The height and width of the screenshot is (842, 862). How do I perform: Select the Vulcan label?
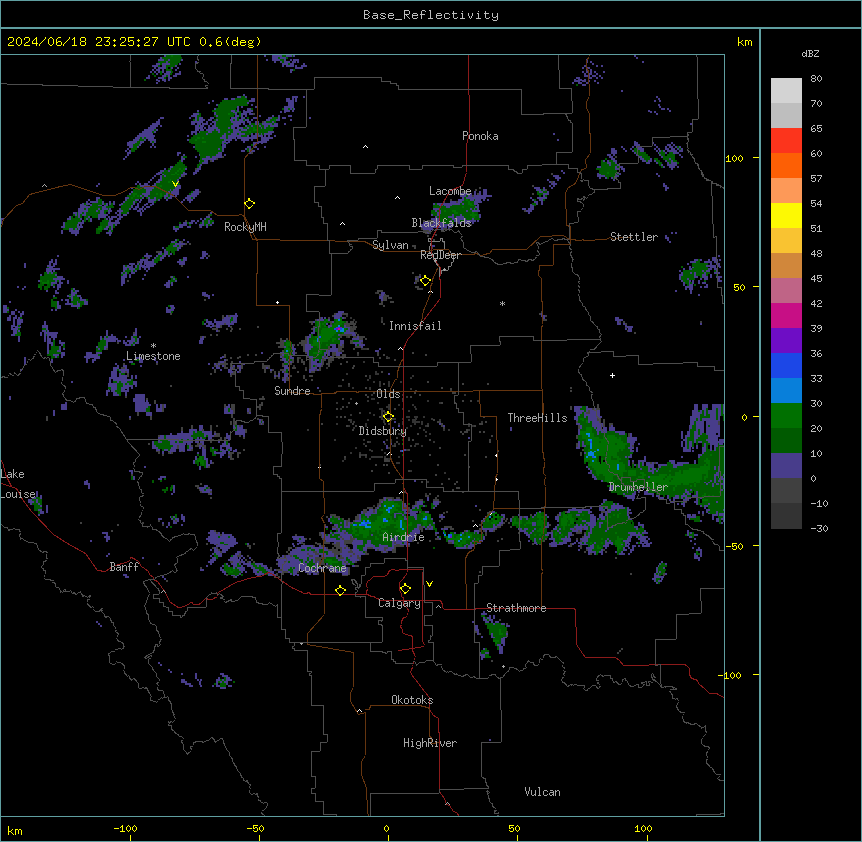pyautogui.click(x=542, y=792)
